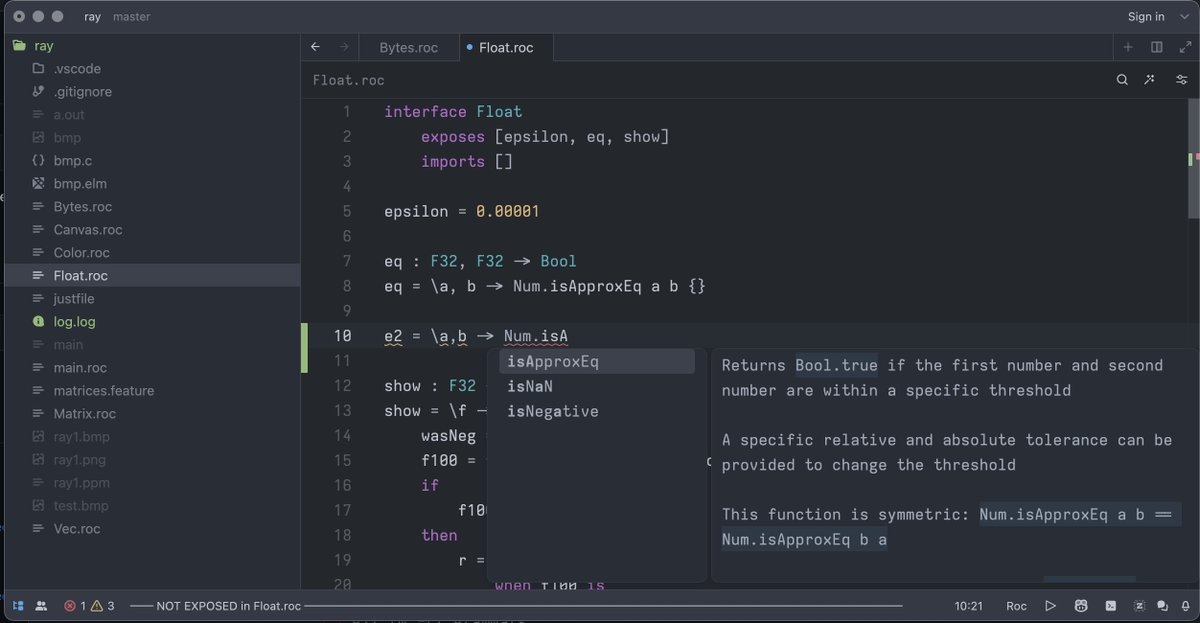Viewport: 1200px width, 623px height.
Task: Select Float.roc in the file tree
Action: tap(150, 275)
